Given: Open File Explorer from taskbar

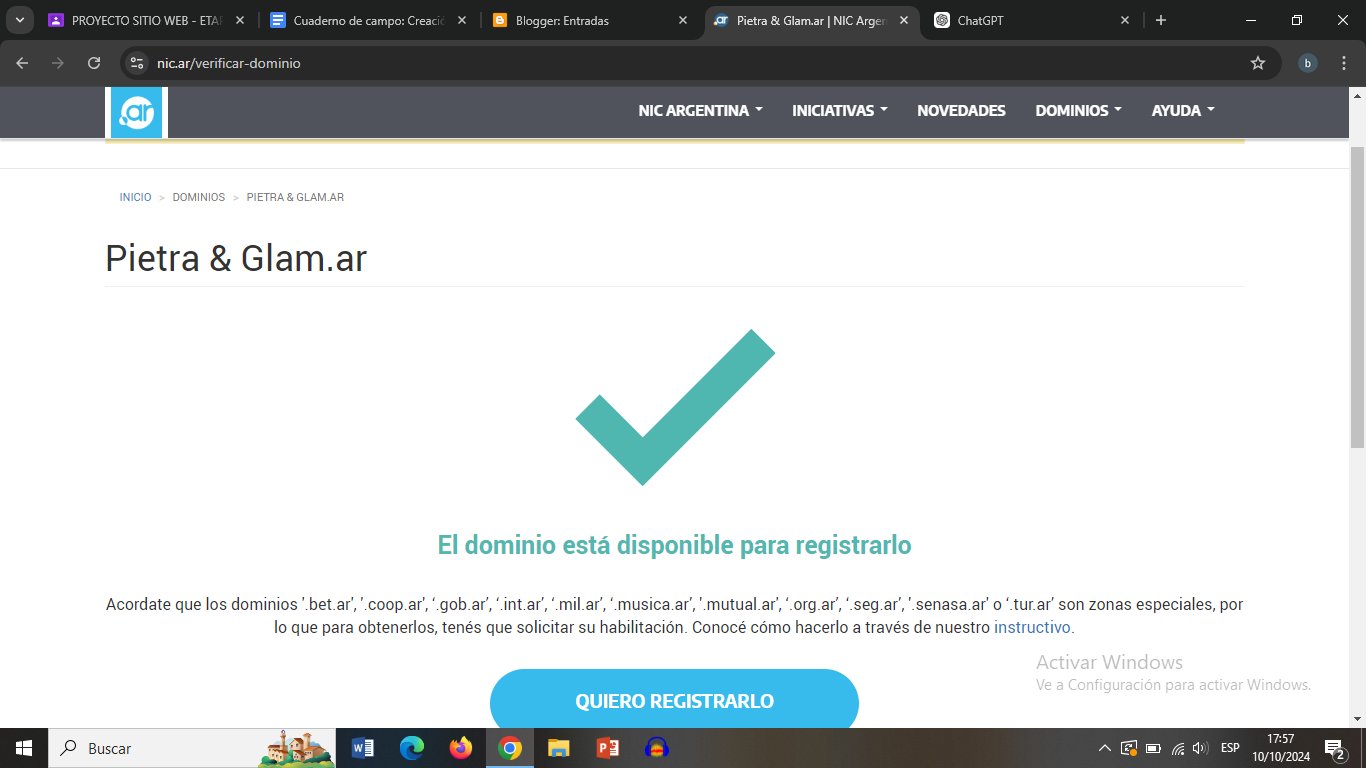Looking at the screenshot, I should pos(558,748).
